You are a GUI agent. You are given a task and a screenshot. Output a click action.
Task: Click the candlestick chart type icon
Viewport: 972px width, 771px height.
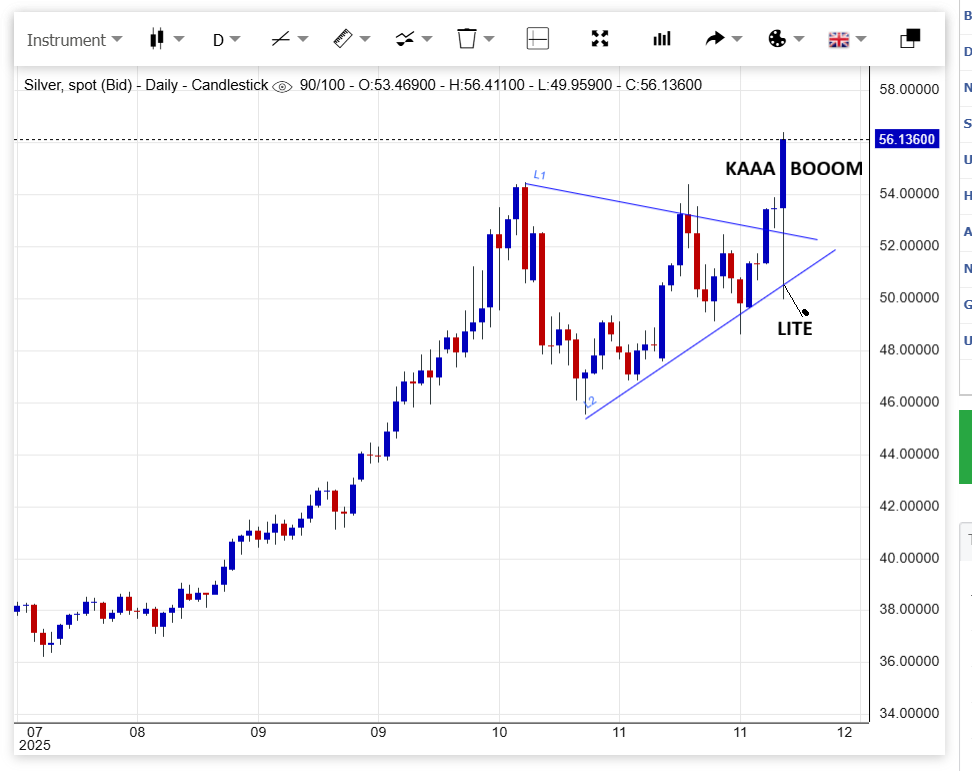[156, 39]
